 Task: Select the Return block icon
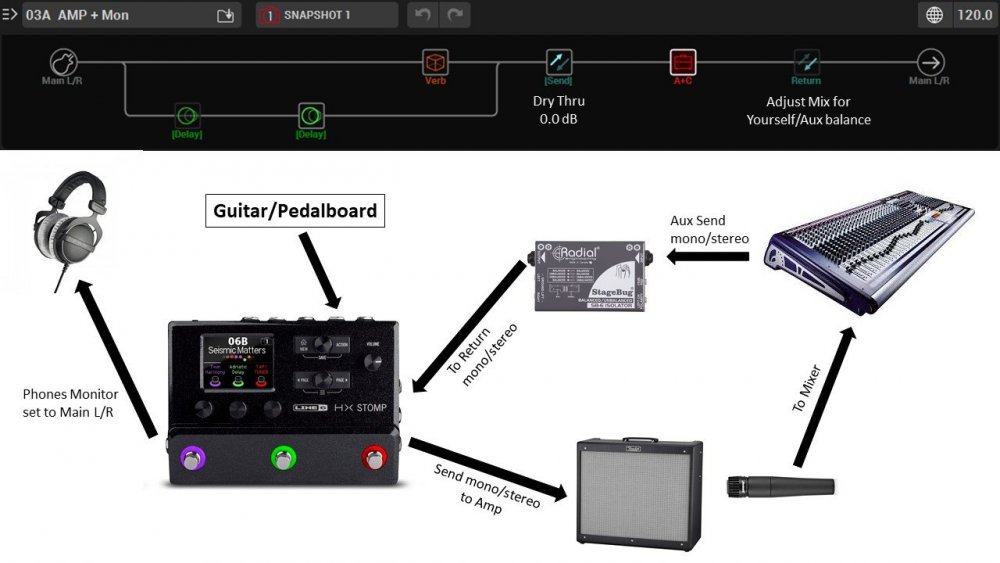[806, 62]
